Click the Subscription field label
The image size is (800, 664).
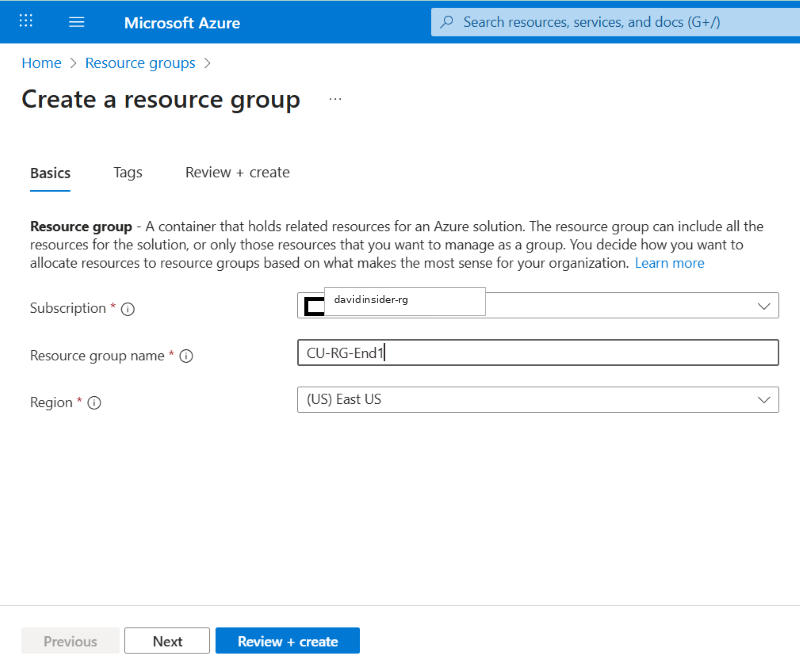[x=68, y=308]
